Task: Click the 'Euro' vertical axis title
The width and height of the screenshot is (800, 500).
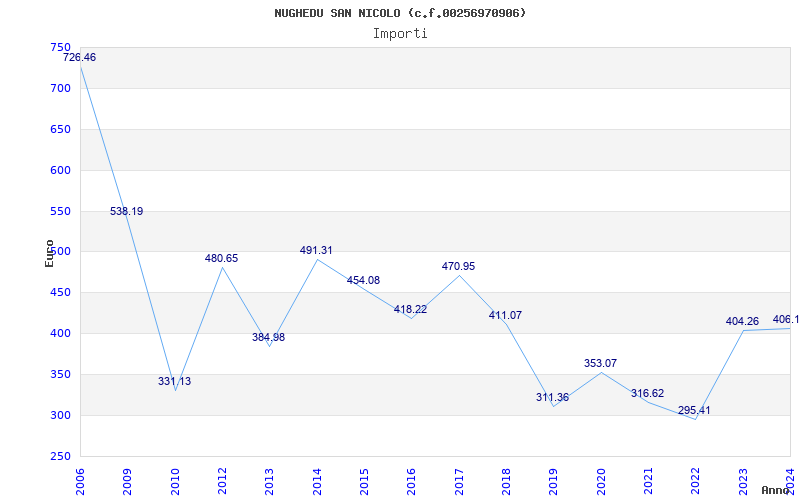Action: point(49,253)
